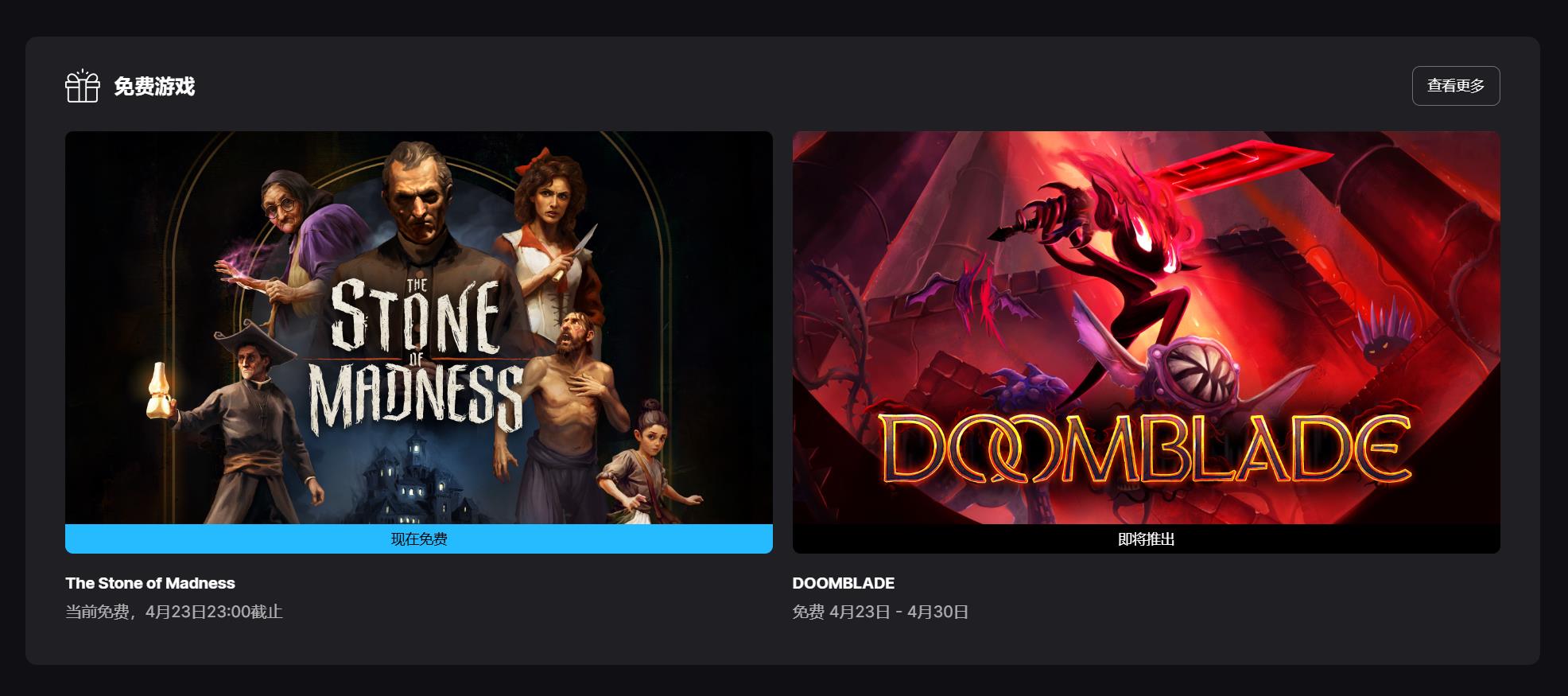Select the 免费游戏 section heading
The width and height of the screenshot is (1568, 696).
click(x=154, y=87)
